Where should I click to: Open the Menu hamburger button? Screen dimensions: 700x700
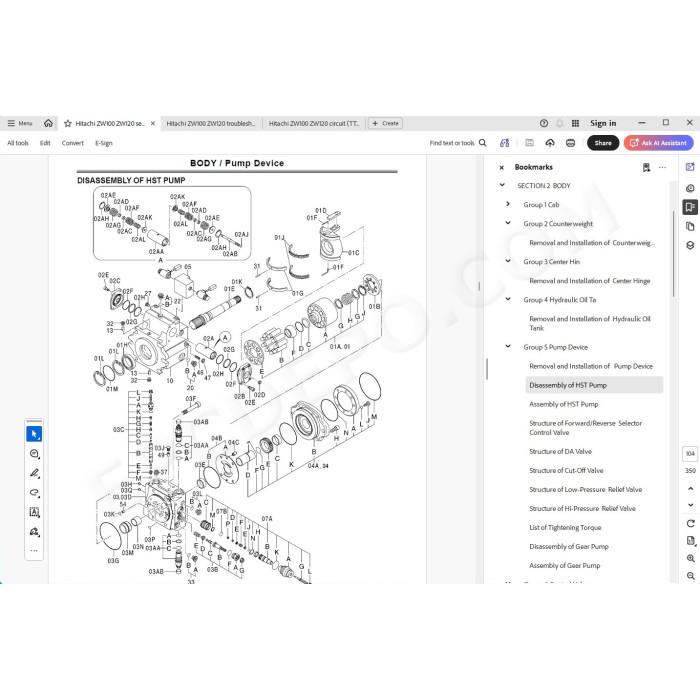point(20,123)
